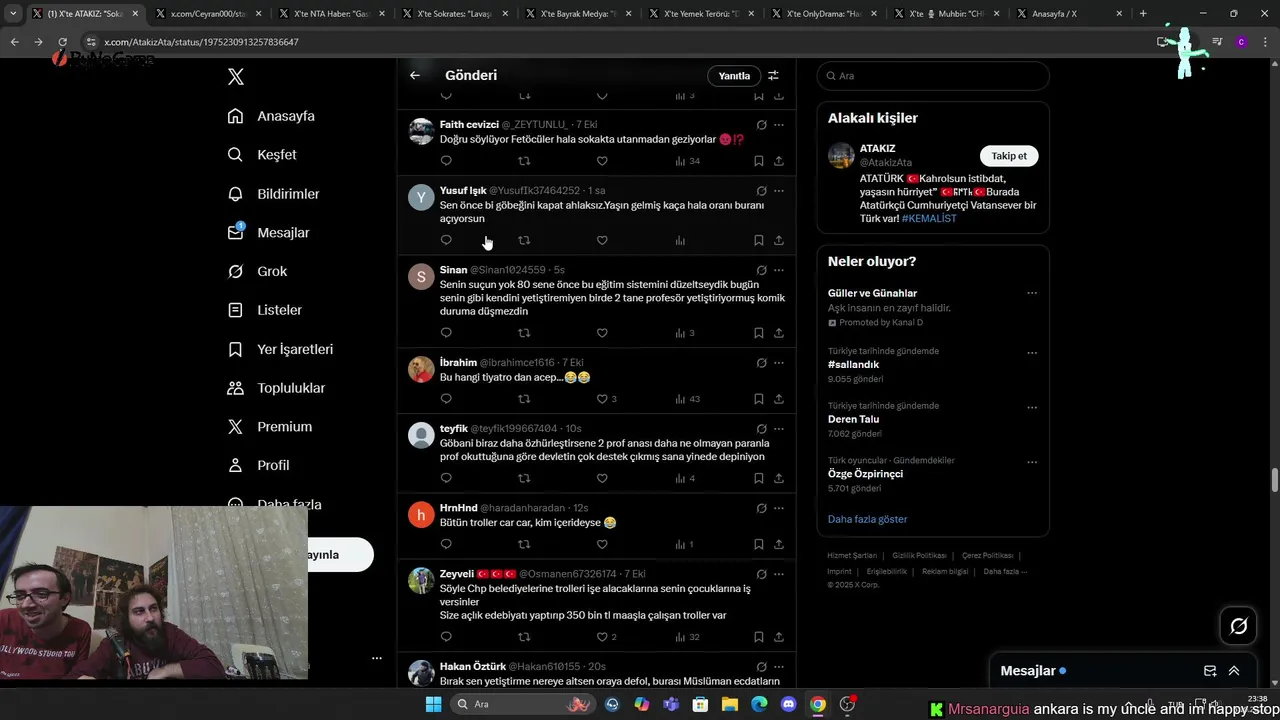Viewport: 1280px width, 720px height.
Task: Like Yusuf Işık's reply
Action: 602,240
